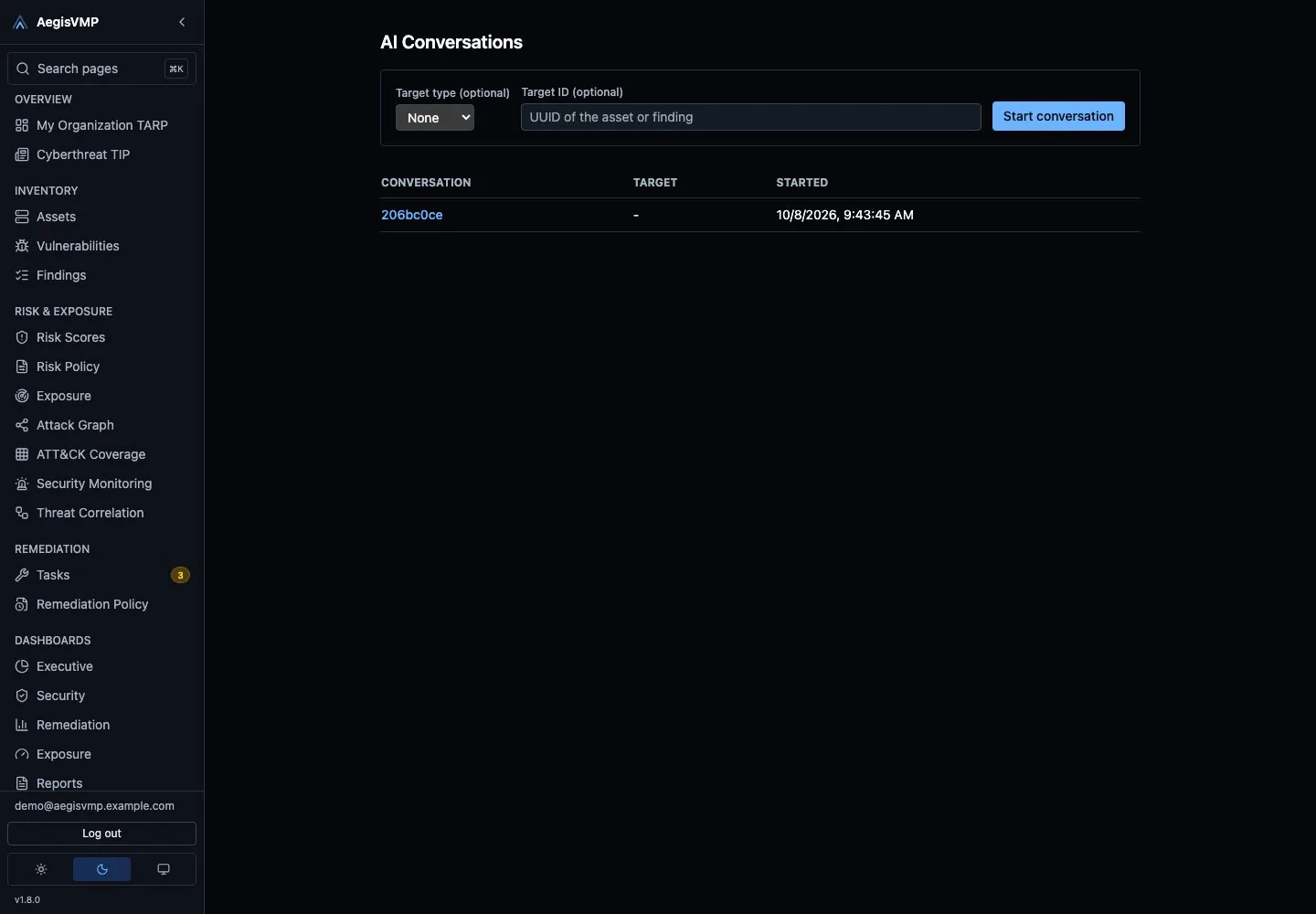1316x914 pixels.
Task: Click the Vulnerabilities bug icon
Action: point(22,246)
